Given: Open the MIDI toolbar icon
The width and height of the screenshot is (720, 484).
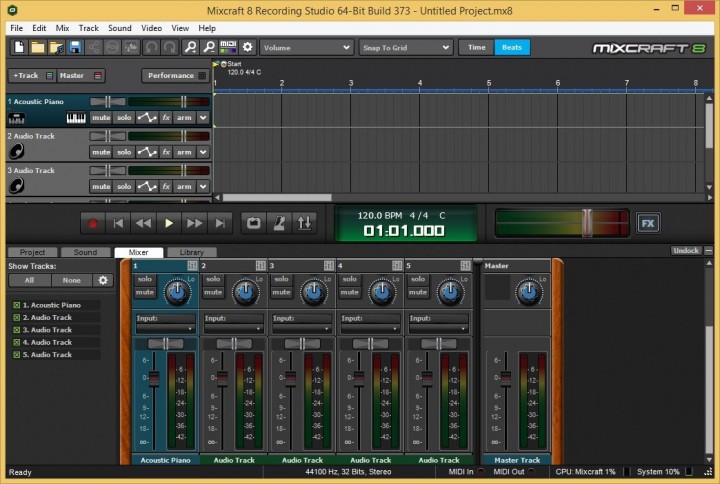Looking at the screenshot, I should click(x=228, y=47).
